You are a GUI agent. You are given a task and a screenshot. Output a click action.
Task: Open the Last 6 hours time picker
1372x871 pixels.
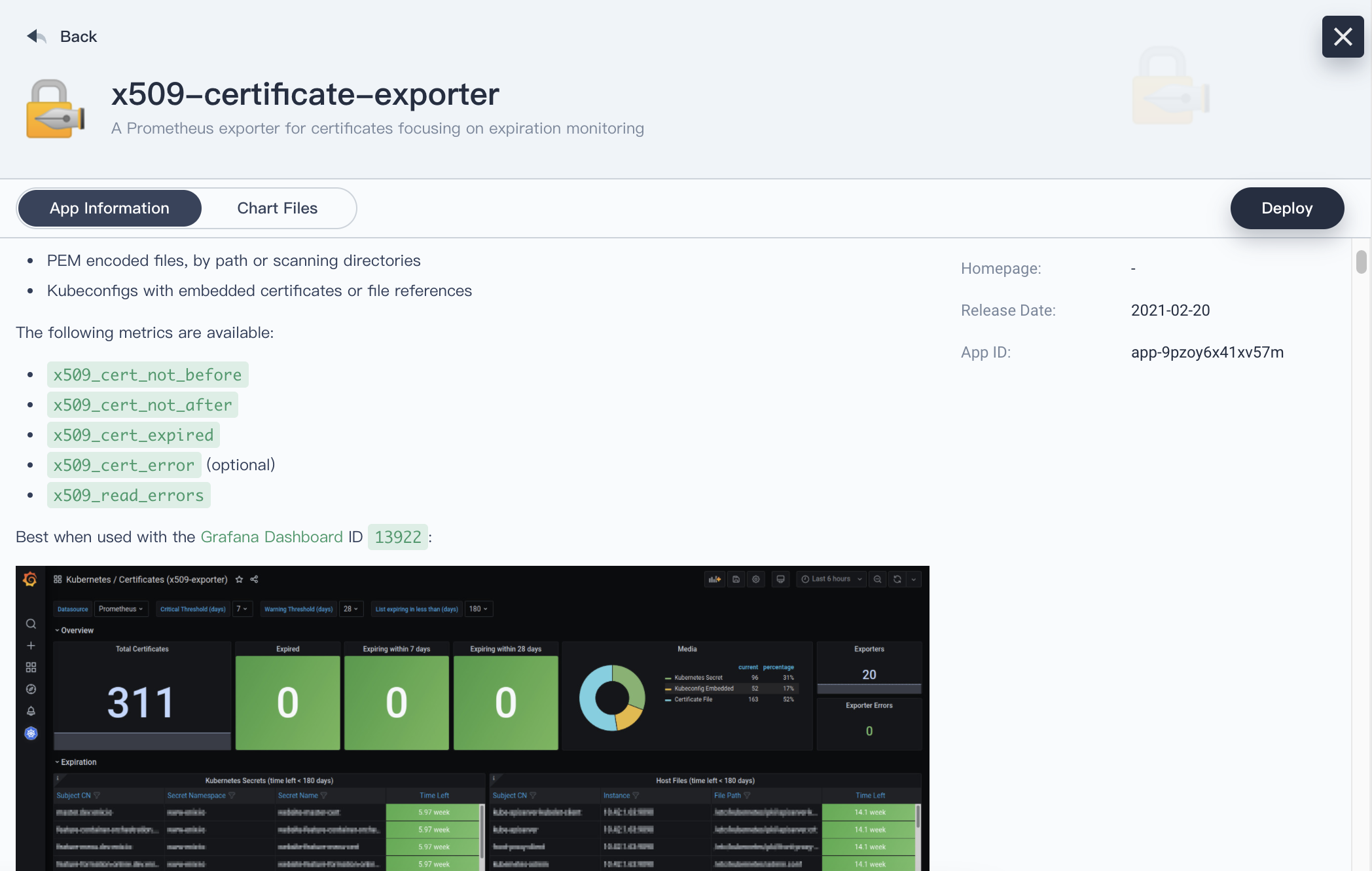click(x=831, y=580)
